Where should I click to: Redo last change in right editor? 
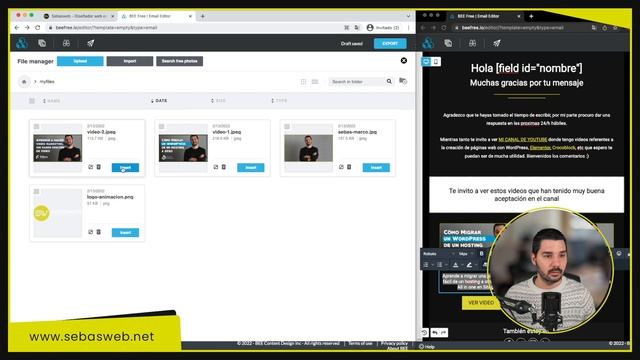443,333
